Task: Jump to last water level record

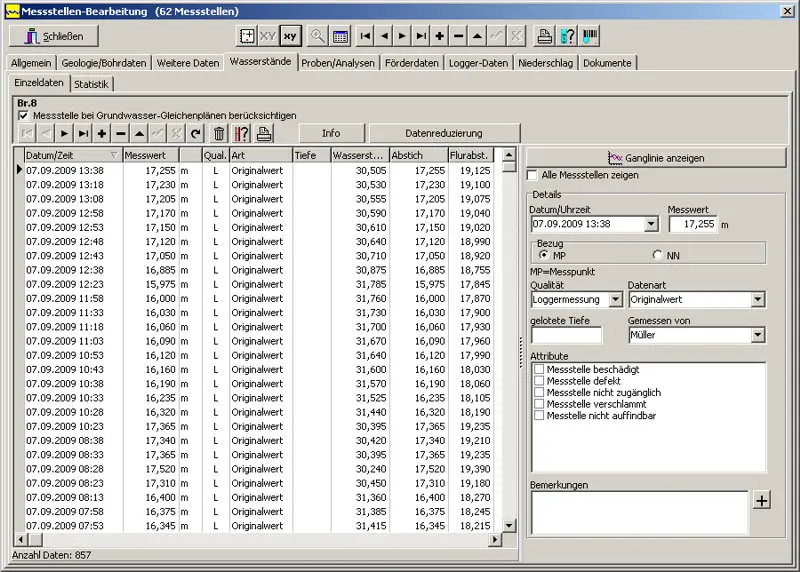Action: click(83, 134)
